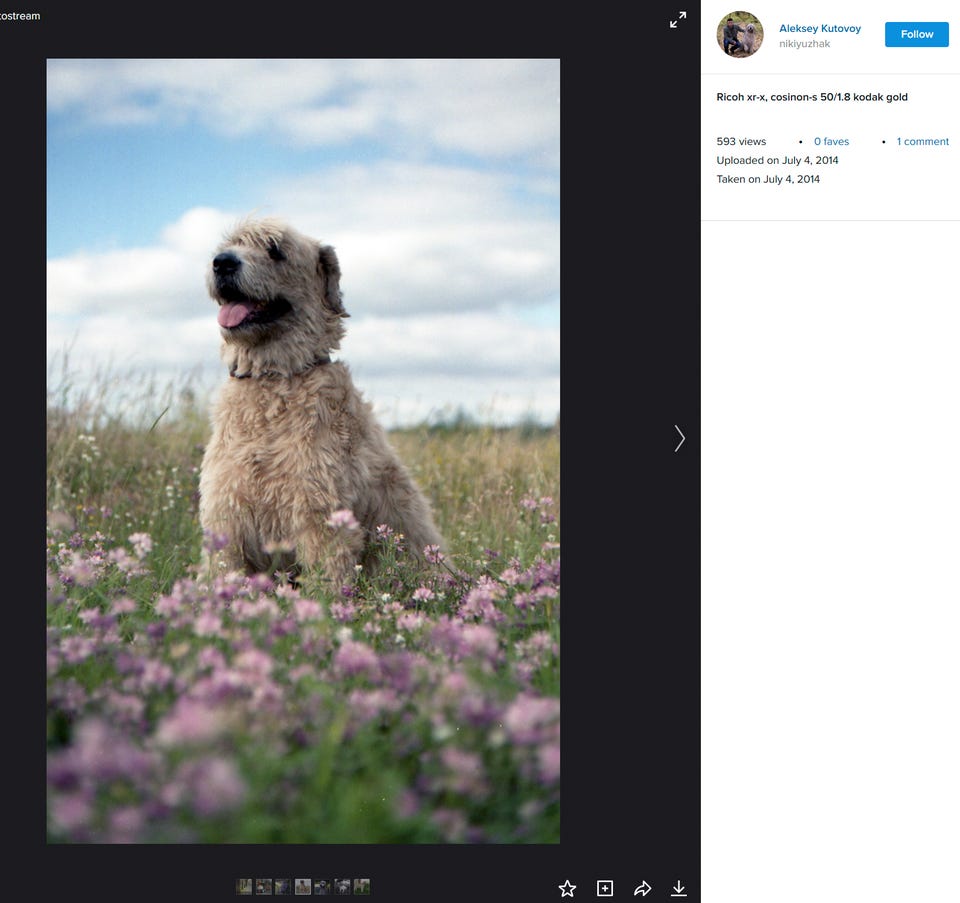Download the photo with the download icon
The width and height of the screenshot is (960, 903).
[x=678, y=888]
